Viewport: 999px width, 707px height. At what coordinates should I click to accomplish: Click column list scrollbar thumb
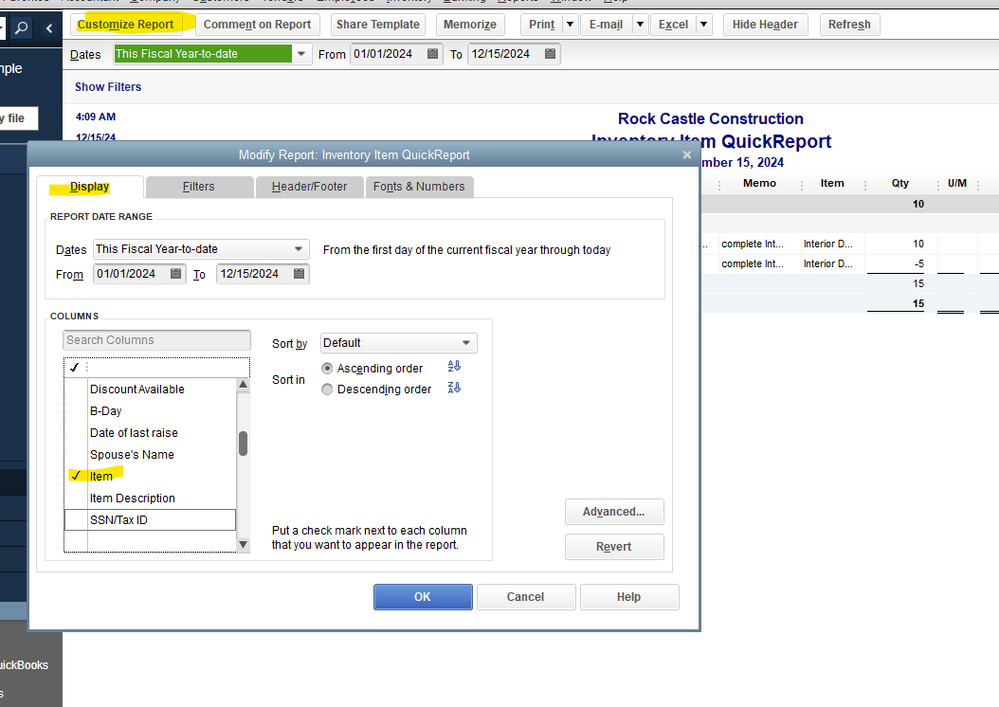tap(243, 443)
